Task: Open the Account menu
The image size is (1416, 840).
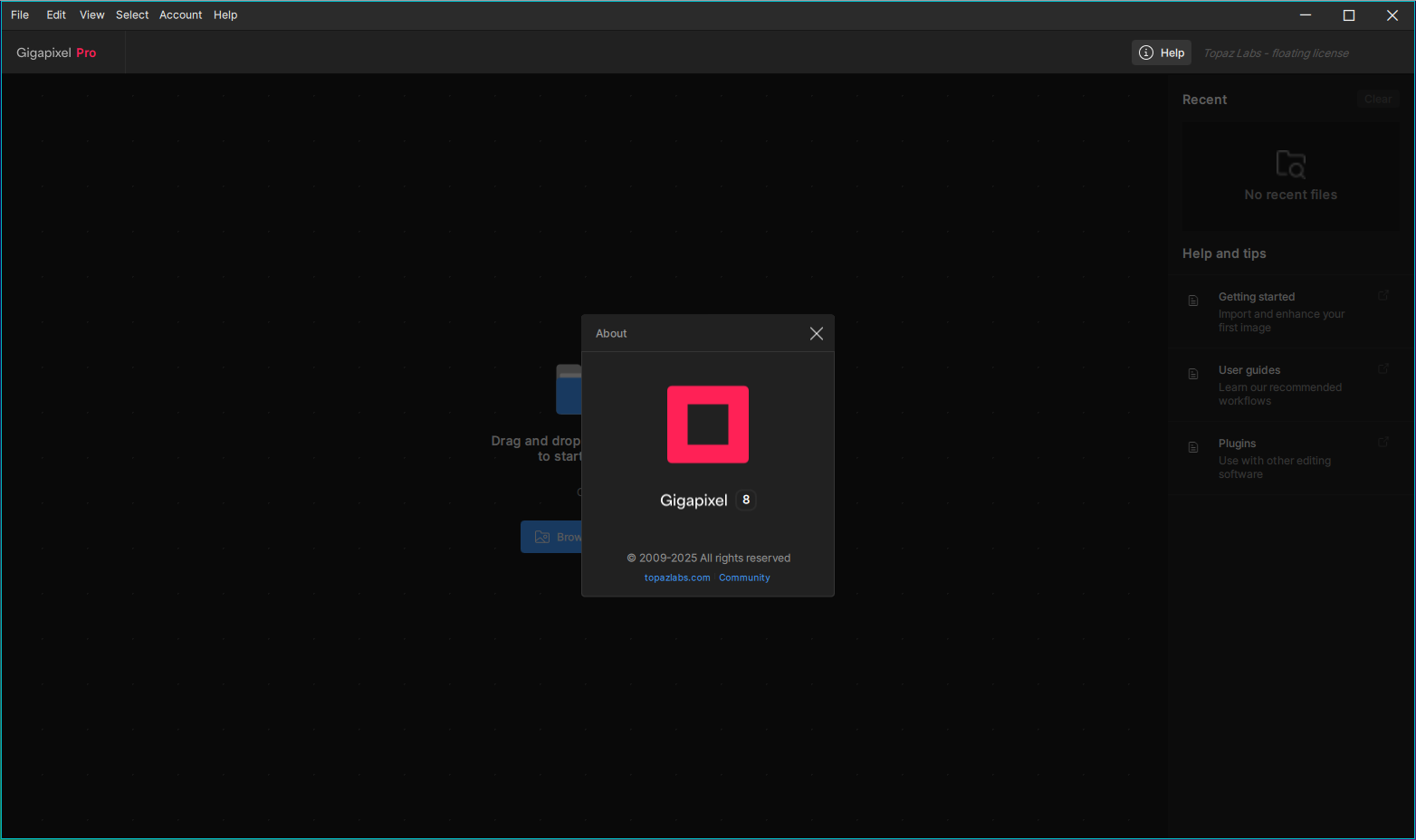Action: (x=180, y=14)
